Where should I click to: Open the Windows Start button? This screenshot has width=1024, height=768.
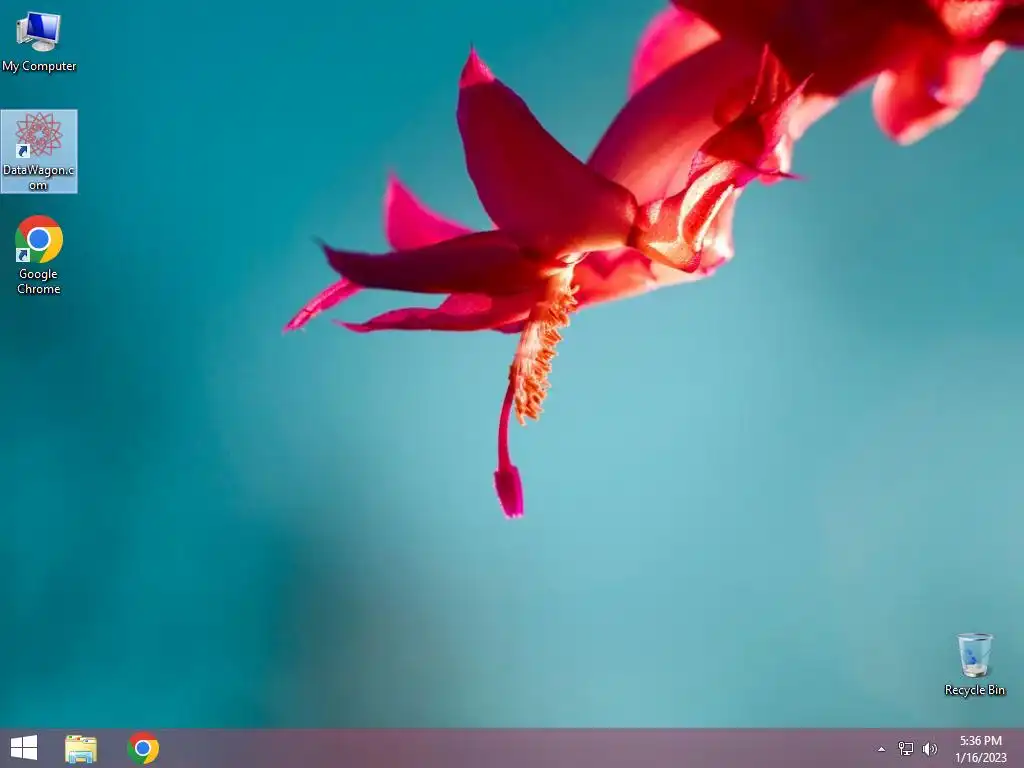tap(24, 748)
